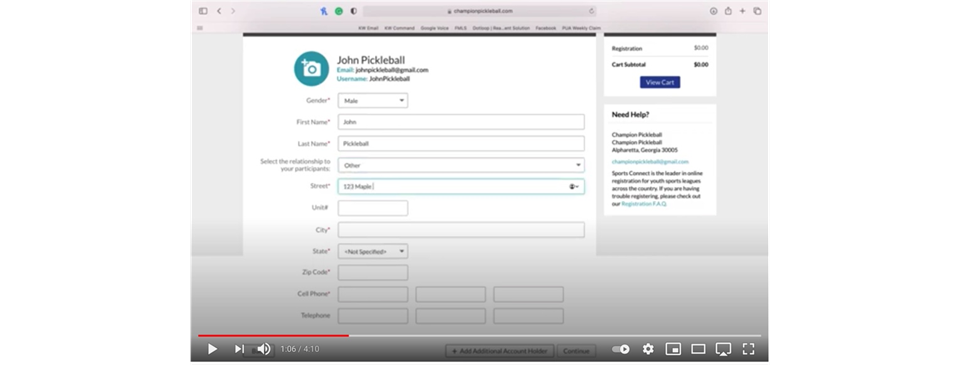960x365 pixels.
Task: Open Safari downloads
Action: (x=713, y=11)
